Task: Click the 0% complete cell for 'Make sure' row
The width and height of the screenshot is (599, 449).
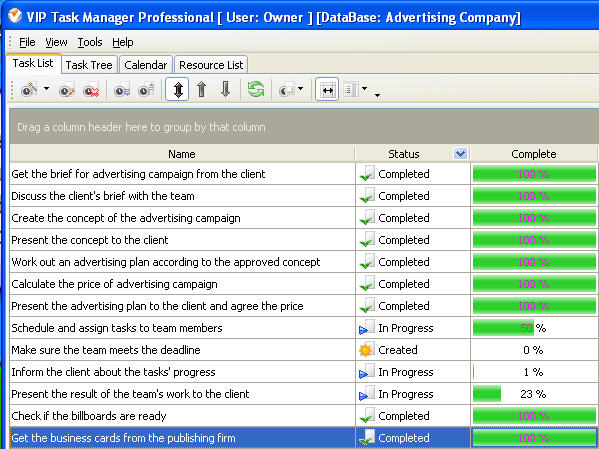Action: (534, 350)
